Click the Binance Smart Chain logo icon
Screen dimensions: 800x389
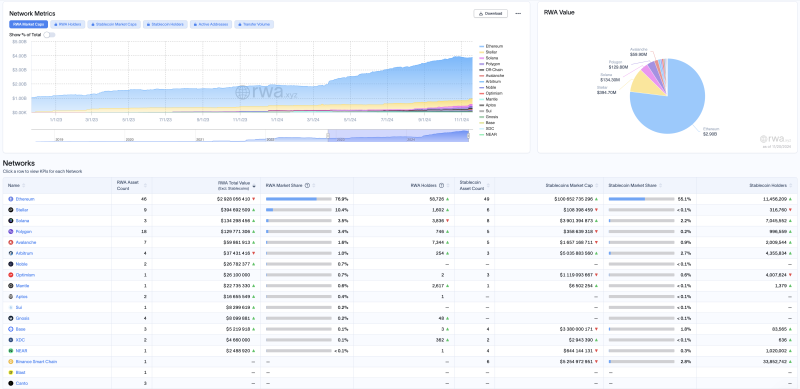[11, 361]
